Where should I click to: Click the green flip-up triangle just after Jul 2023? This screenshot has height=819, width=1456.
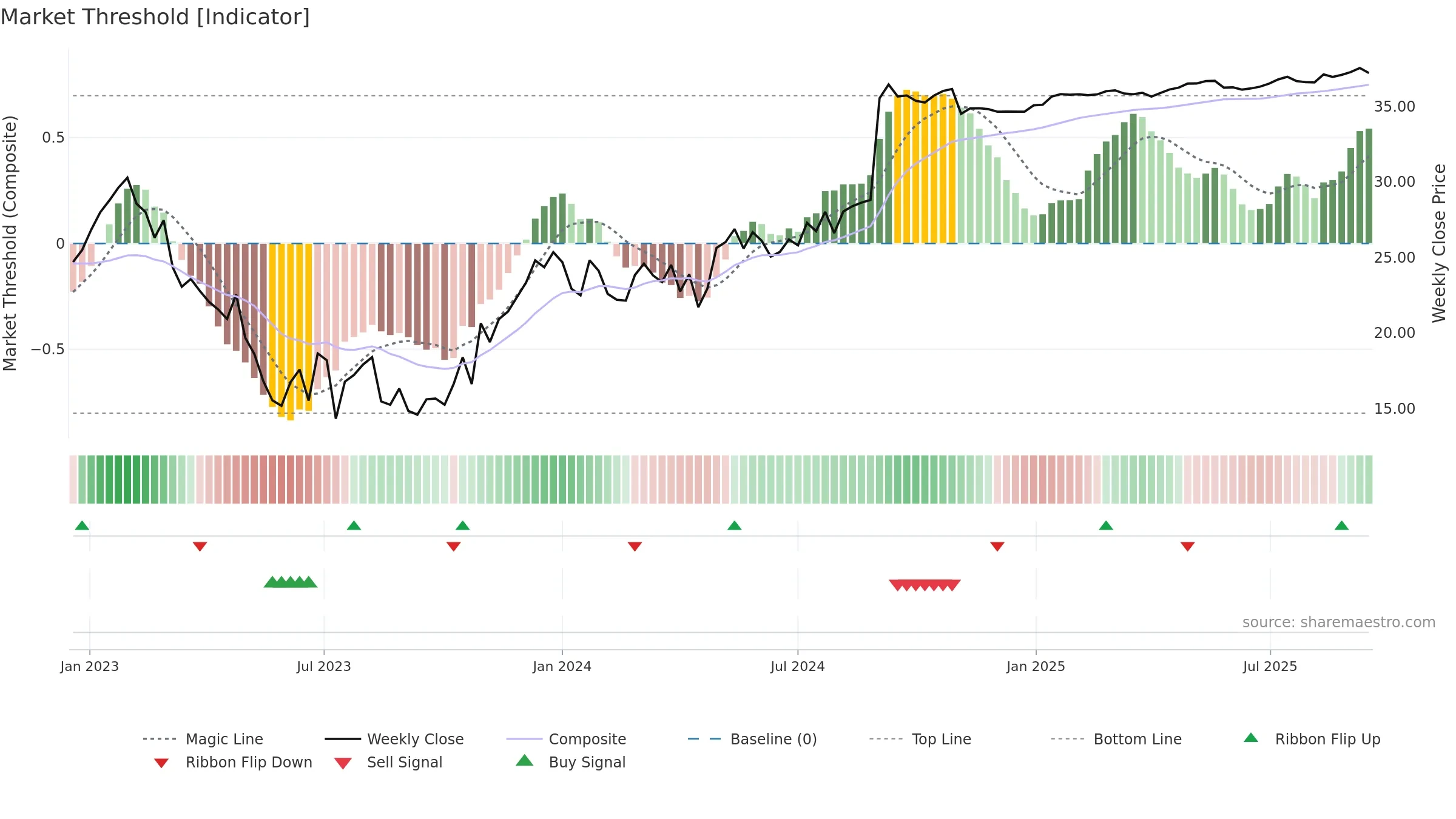[354, 525]
